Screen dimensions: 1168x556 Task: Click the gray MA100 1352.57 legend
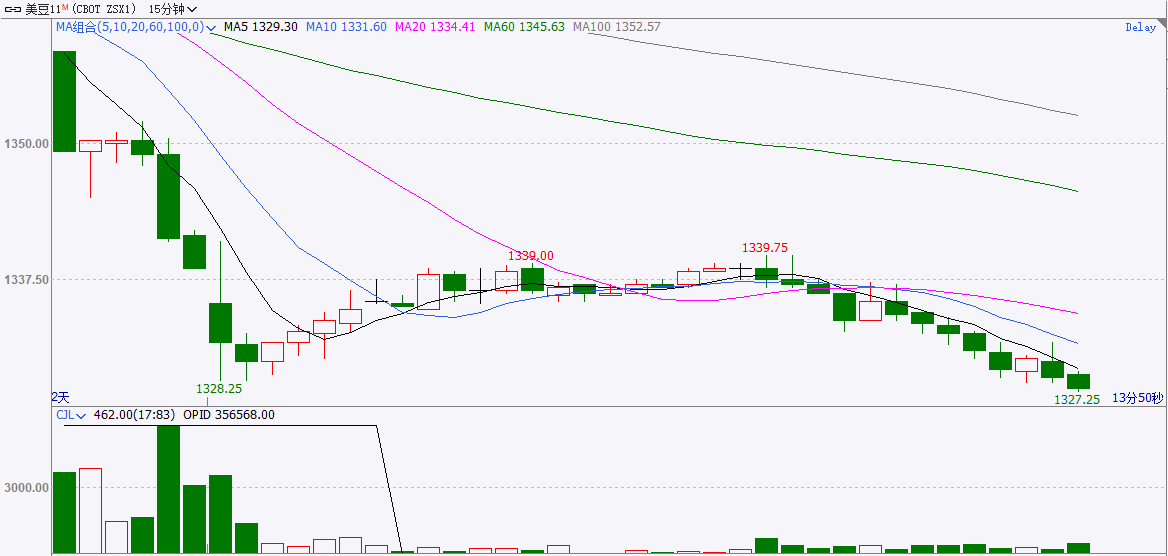click(x=616, y=27)
